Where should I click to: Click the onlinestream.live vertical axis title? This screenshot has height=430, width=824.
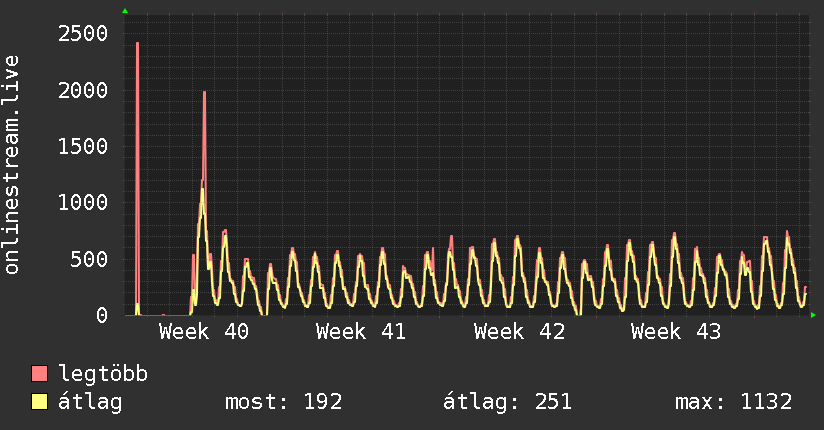12,165
